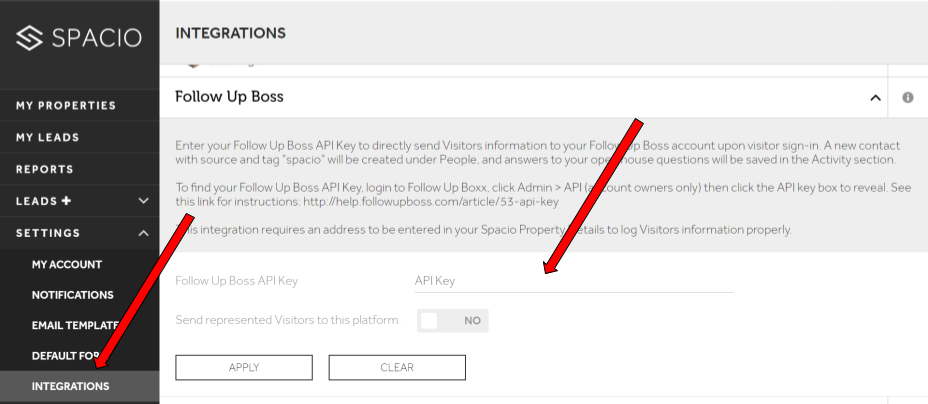928x404 pixels.
Task: Focus the Follow Up Boss API Key field
Action: point(573,281)
